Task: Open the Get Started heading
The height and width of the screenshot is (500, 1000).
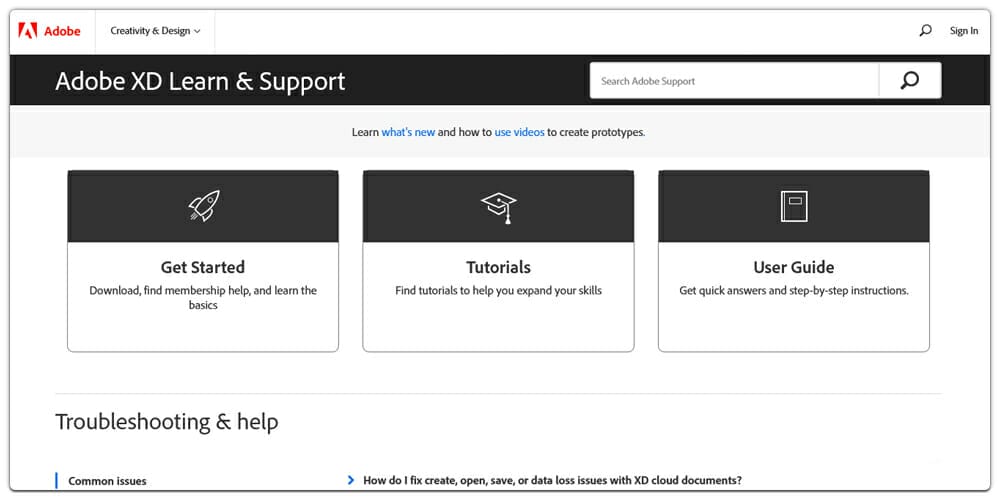Action: click(x=203, y=267)
